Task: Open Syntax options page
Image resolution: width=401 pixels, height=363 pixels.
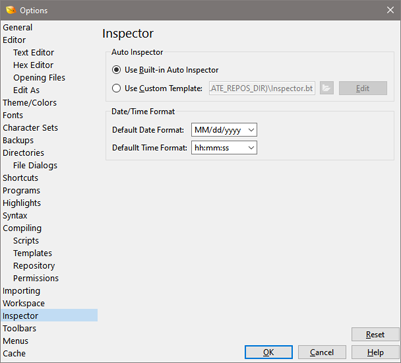Action: pyautogui.click(x=15, y=216)
